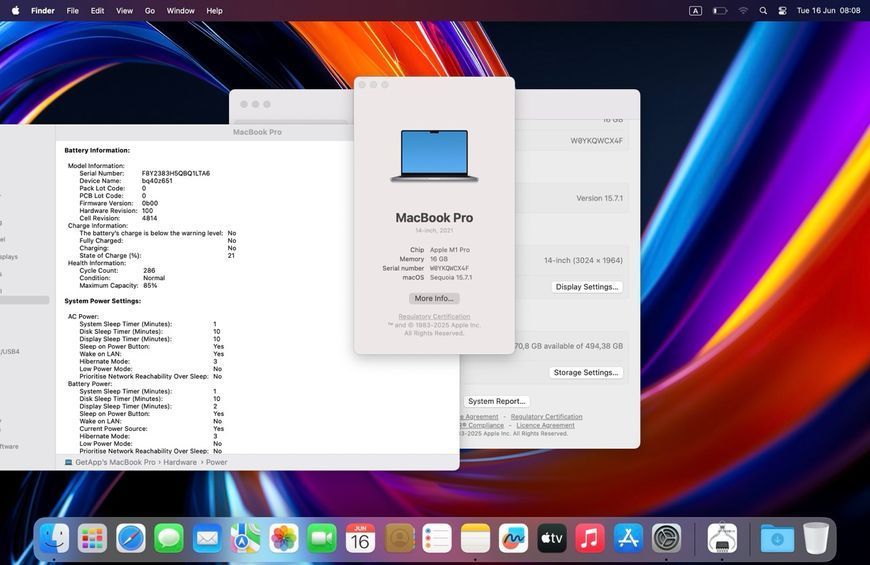This screenshot has height=565, width=870.
Task: Open Control Center in menu bar
Action: pyautogui.click(x=782, y=11)
